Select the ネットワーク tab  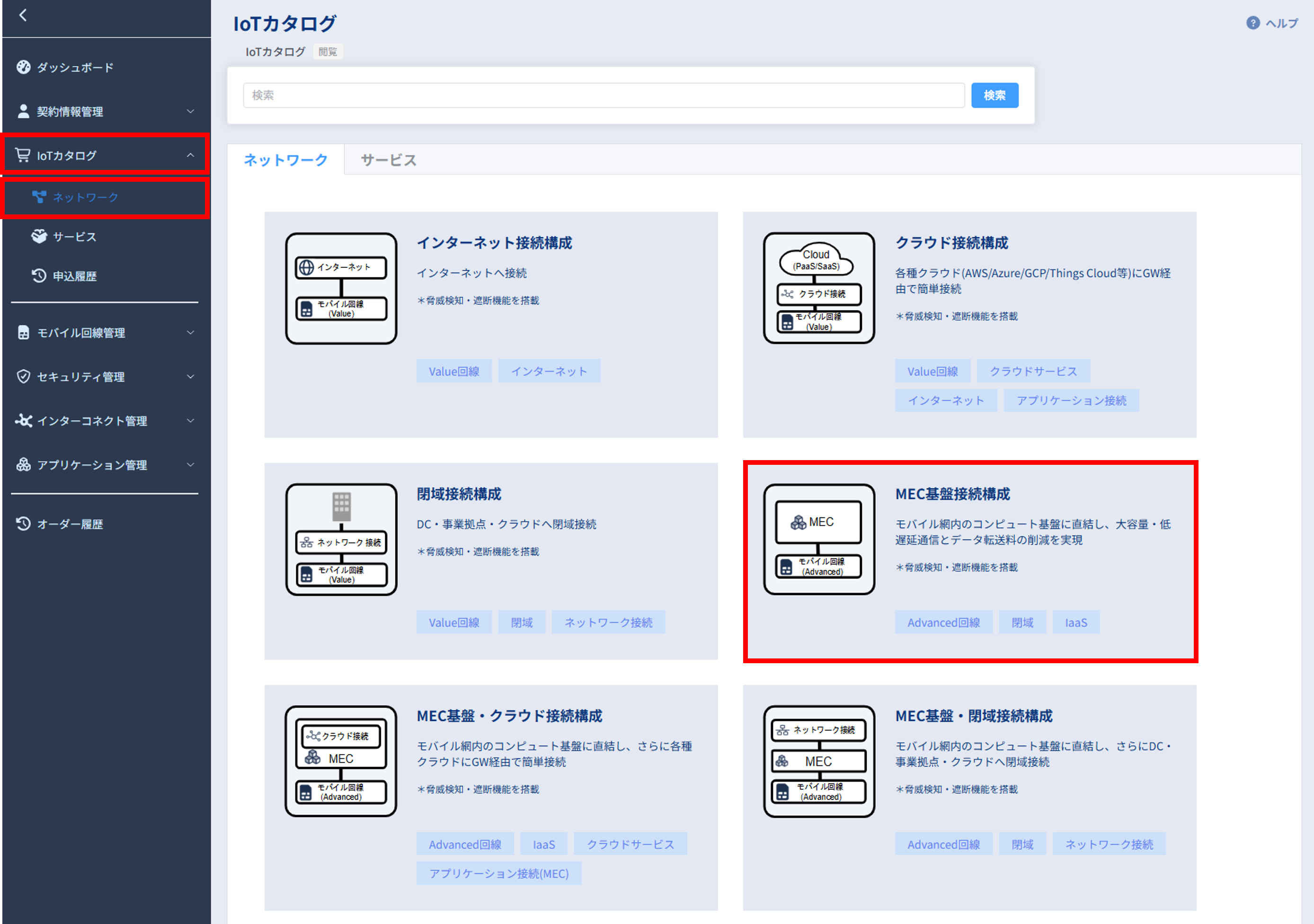285,160
